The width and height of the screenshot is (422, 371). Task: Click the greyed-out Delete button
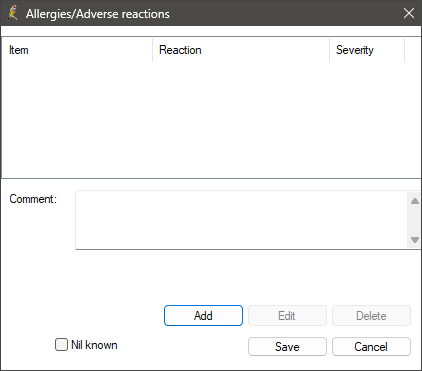(x=371, y=315)
